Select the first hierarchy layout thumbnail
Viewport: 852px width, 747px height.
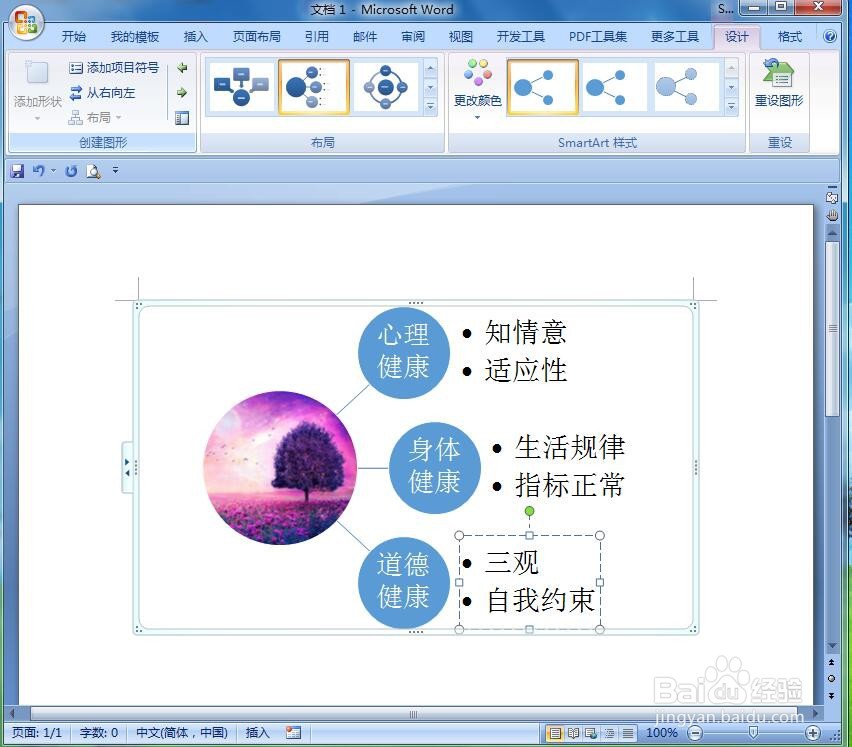point(241,87)
